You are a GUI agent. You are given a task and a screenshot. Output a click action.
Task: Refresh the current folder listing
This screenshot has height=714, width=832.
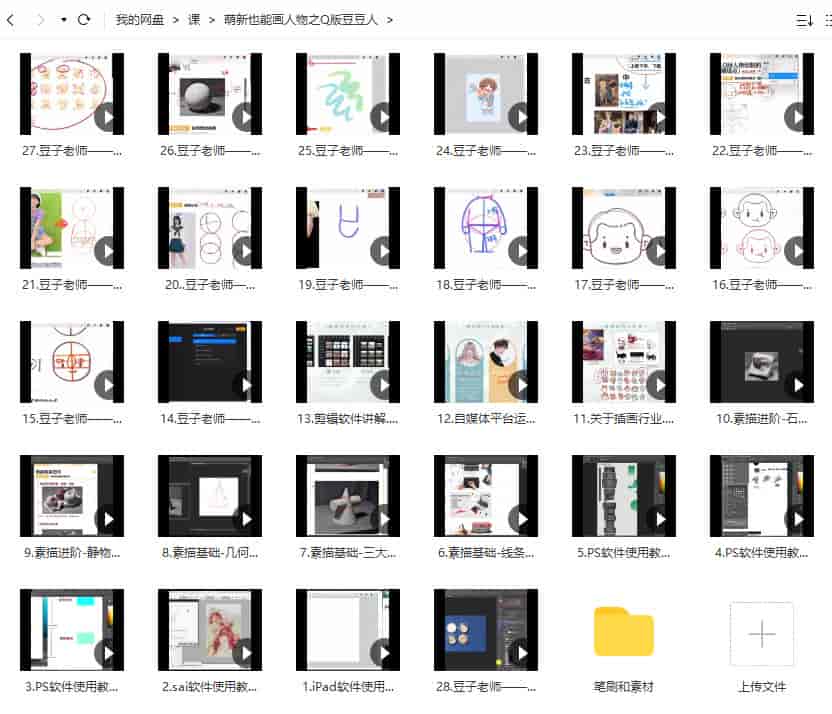[x=84, y=19]
